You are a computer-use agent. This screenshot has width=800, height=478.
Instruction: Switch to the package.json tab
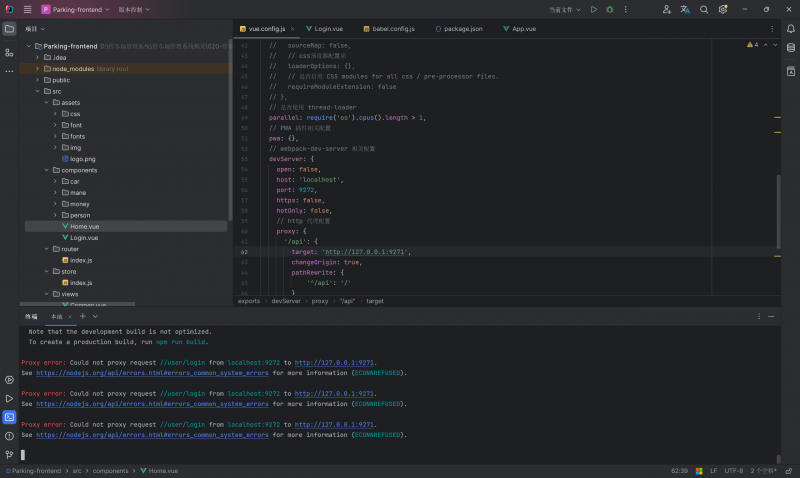(x=463, y=29)
